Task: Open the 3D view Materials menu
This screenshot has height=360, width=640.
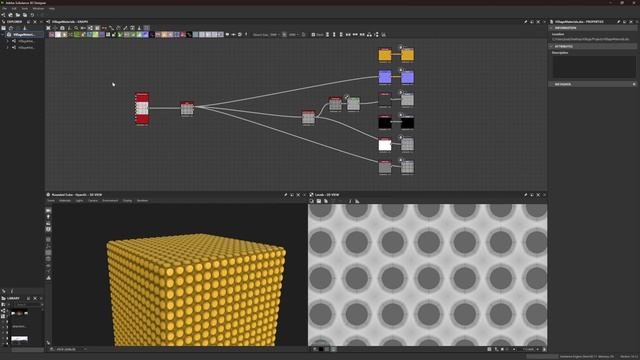Action: (65, 201)
